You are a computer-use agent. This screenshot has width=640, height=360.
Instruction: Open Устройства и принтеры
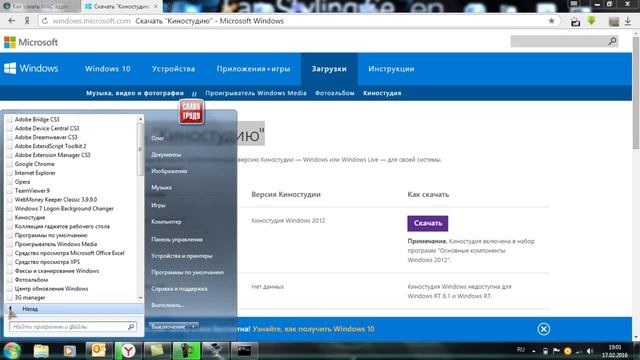pos(182,256)
